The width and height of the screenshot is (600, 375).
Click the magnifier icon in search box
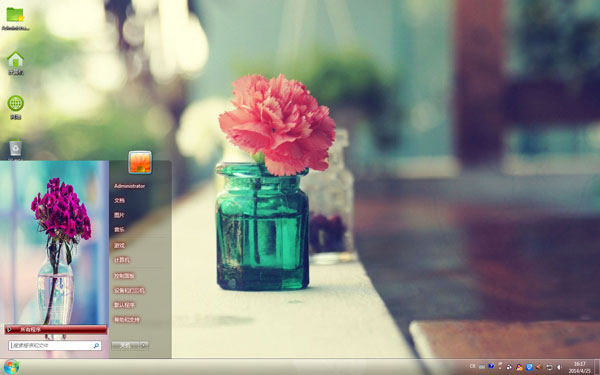(x=96, y=346)
